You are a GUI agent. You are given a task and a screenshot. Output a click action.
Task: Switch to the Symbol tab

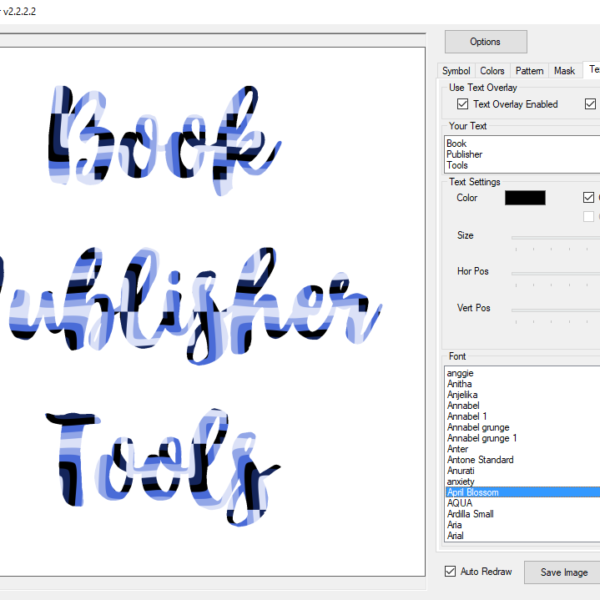pyautogui.click(x=456, y=71)
